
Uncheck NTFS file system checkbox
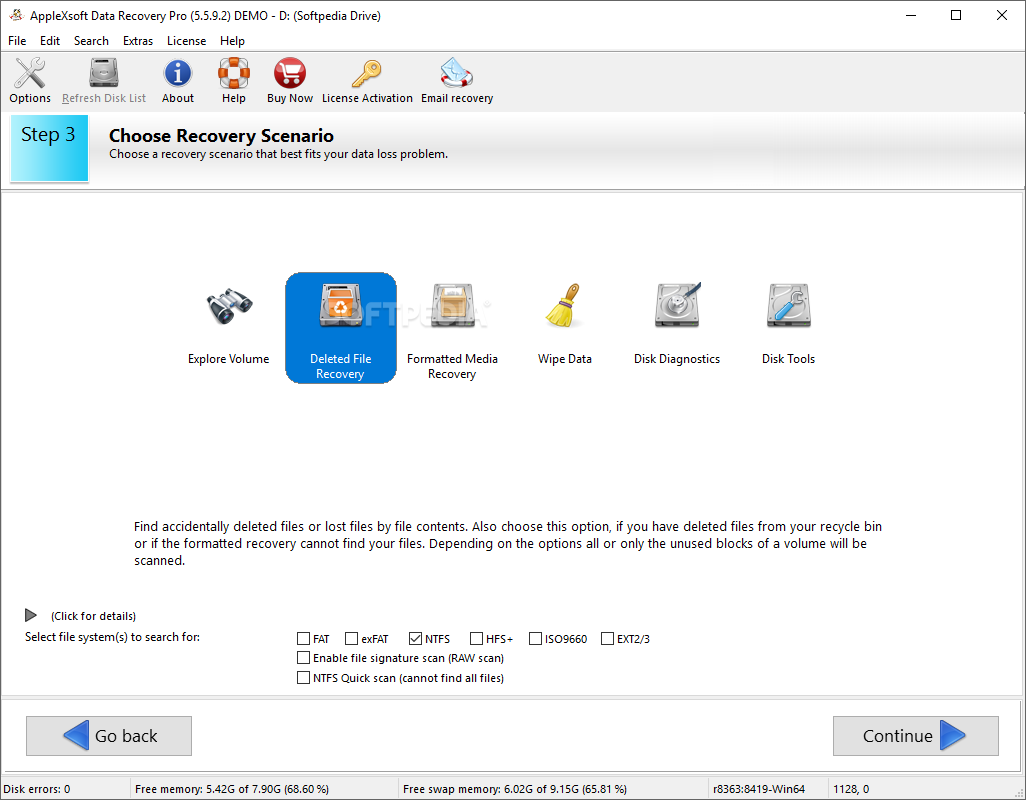coord(416,638)
